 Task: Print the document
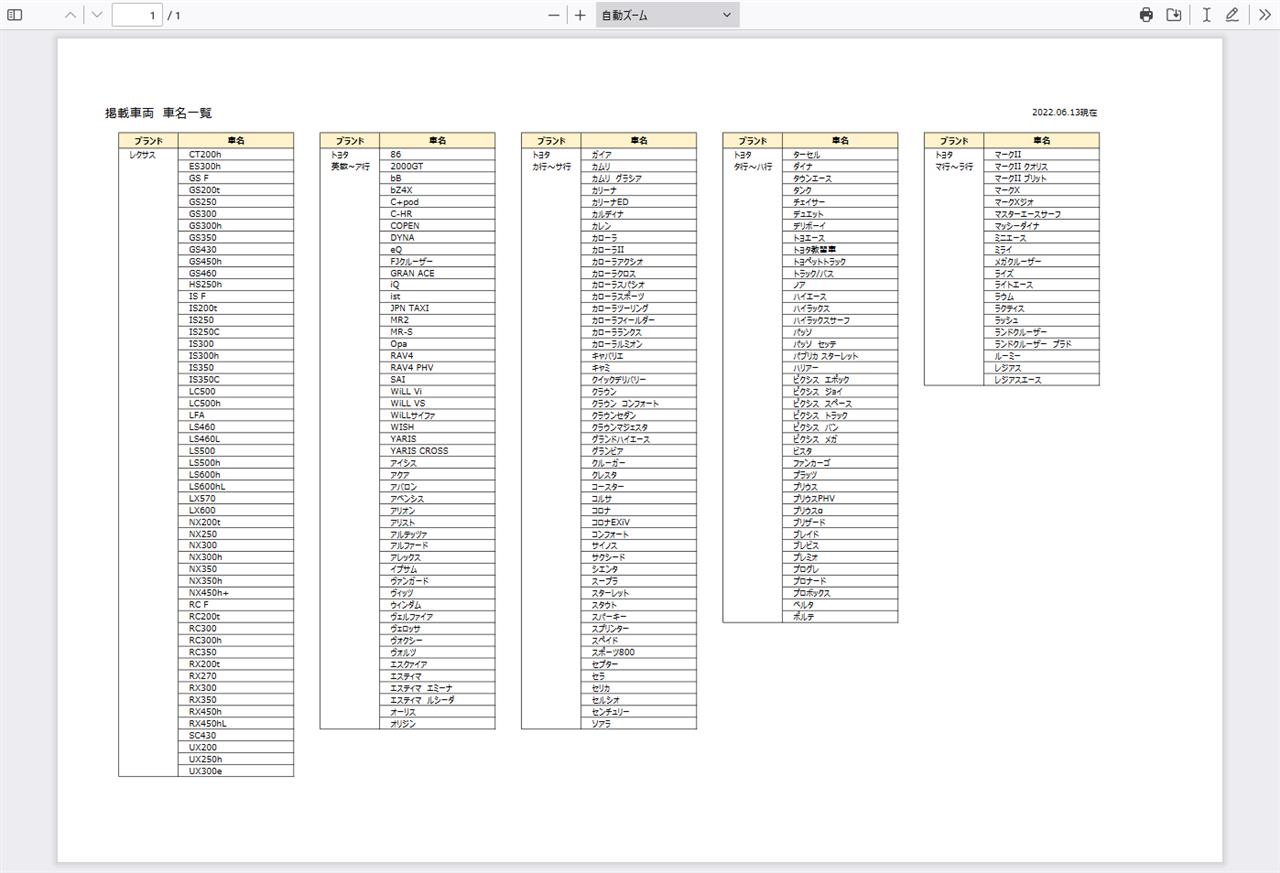pos(1146,15)
